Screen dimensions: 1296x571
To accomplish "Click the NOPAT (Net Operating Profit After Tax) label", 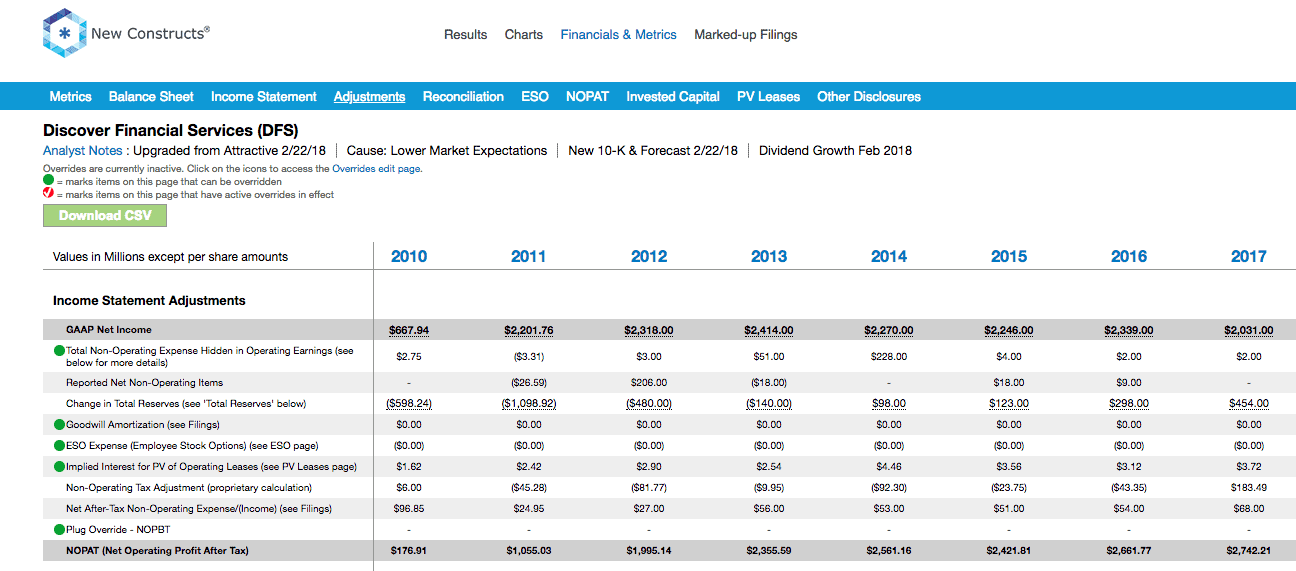I will 157,551.
